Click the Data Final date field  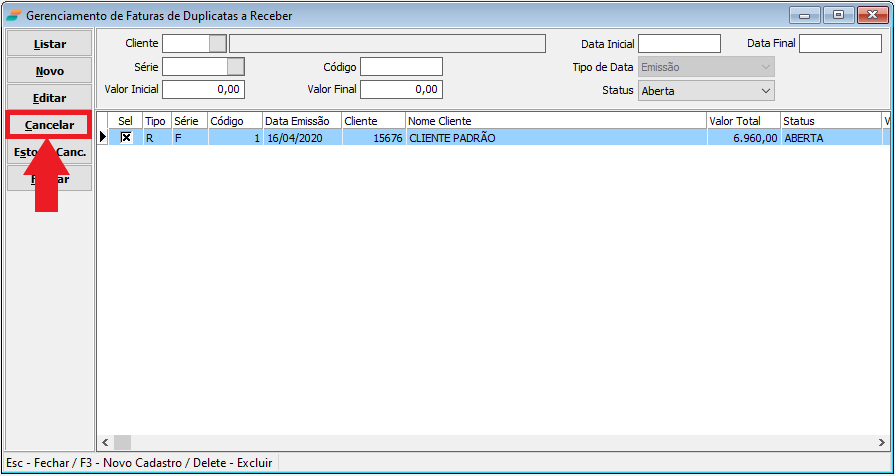click(839, 43)
